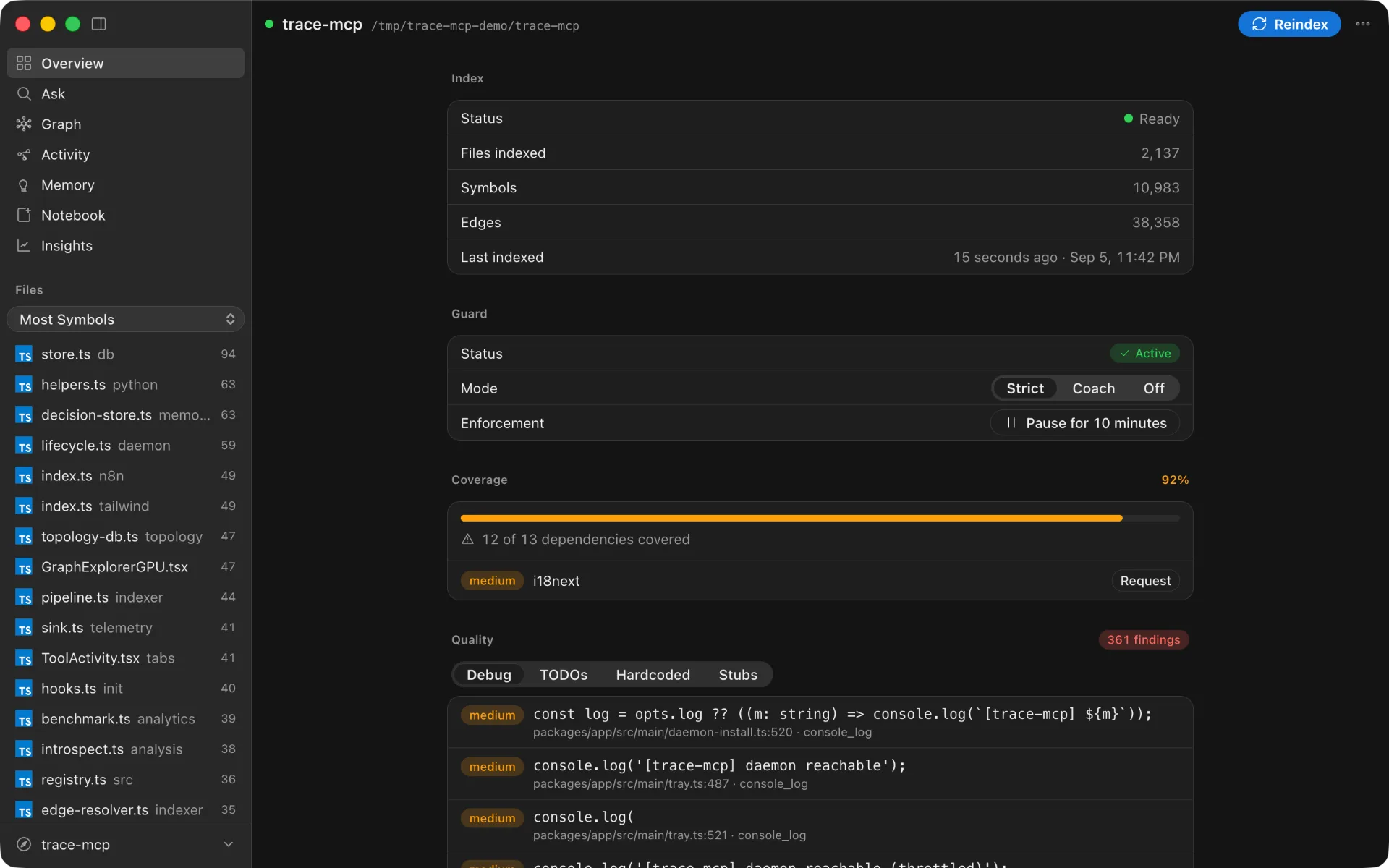
Task: Click the TS icon beside helpers.ts
Action: pyautogui.click(x=24, y=385)
